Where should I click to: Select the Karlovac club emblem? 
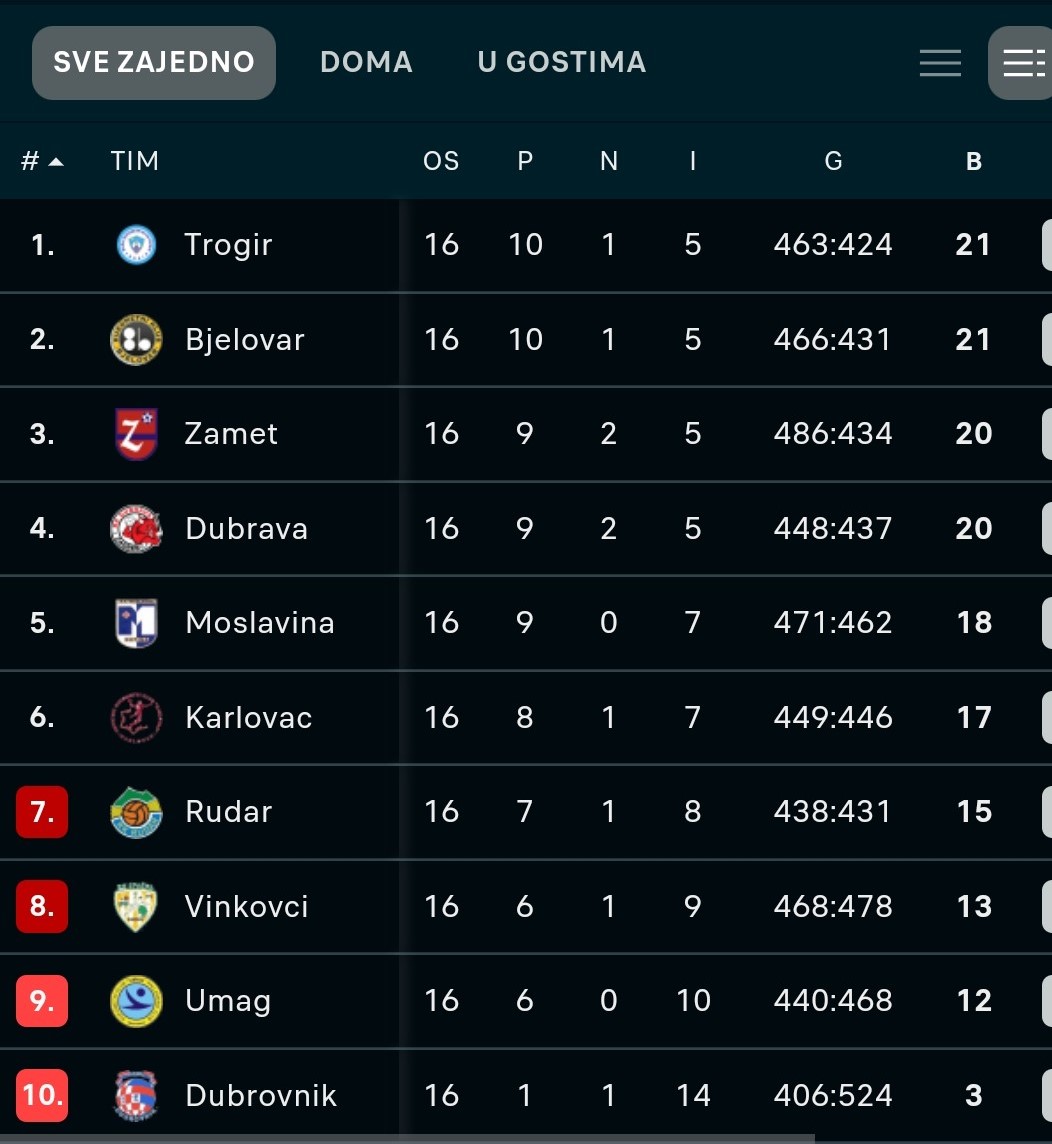click(136, 717)
